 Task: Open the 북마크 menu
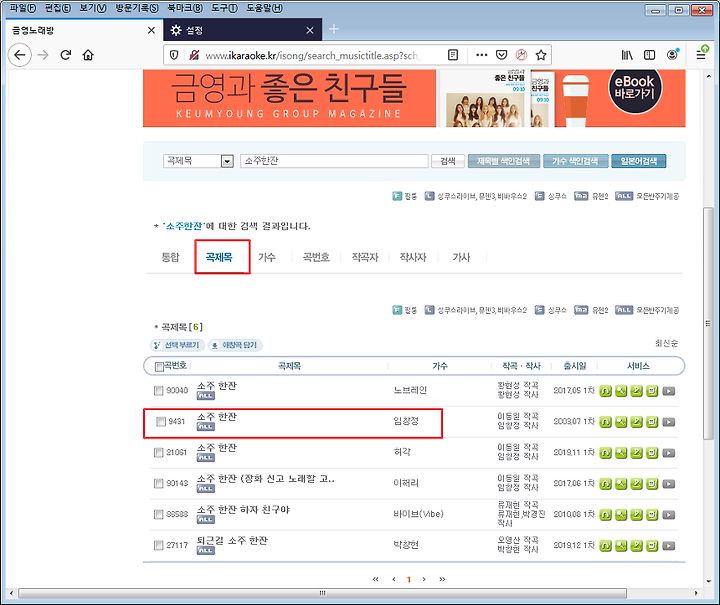tap(185, 8)
